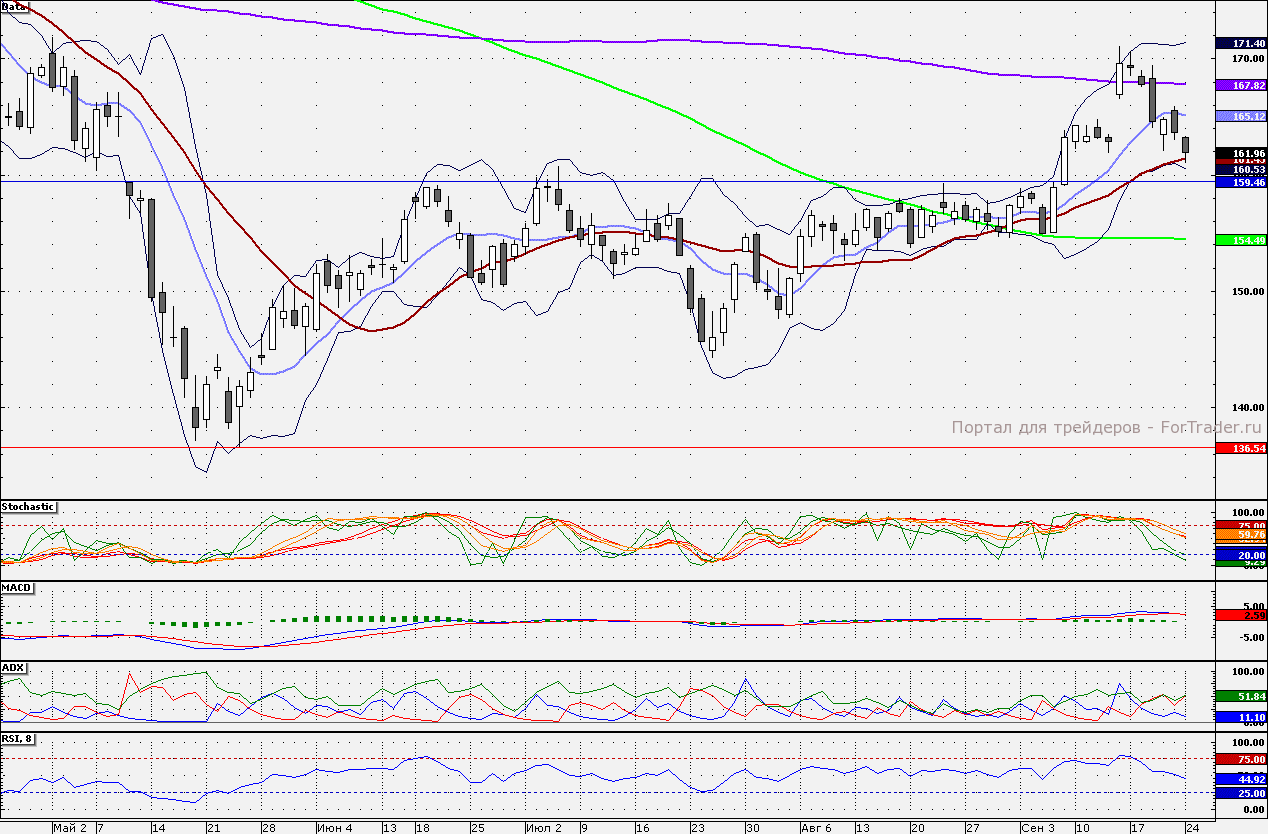Select the MACD indicator panel label
Screen dimensions: 1268x834
tap(15, 587)
